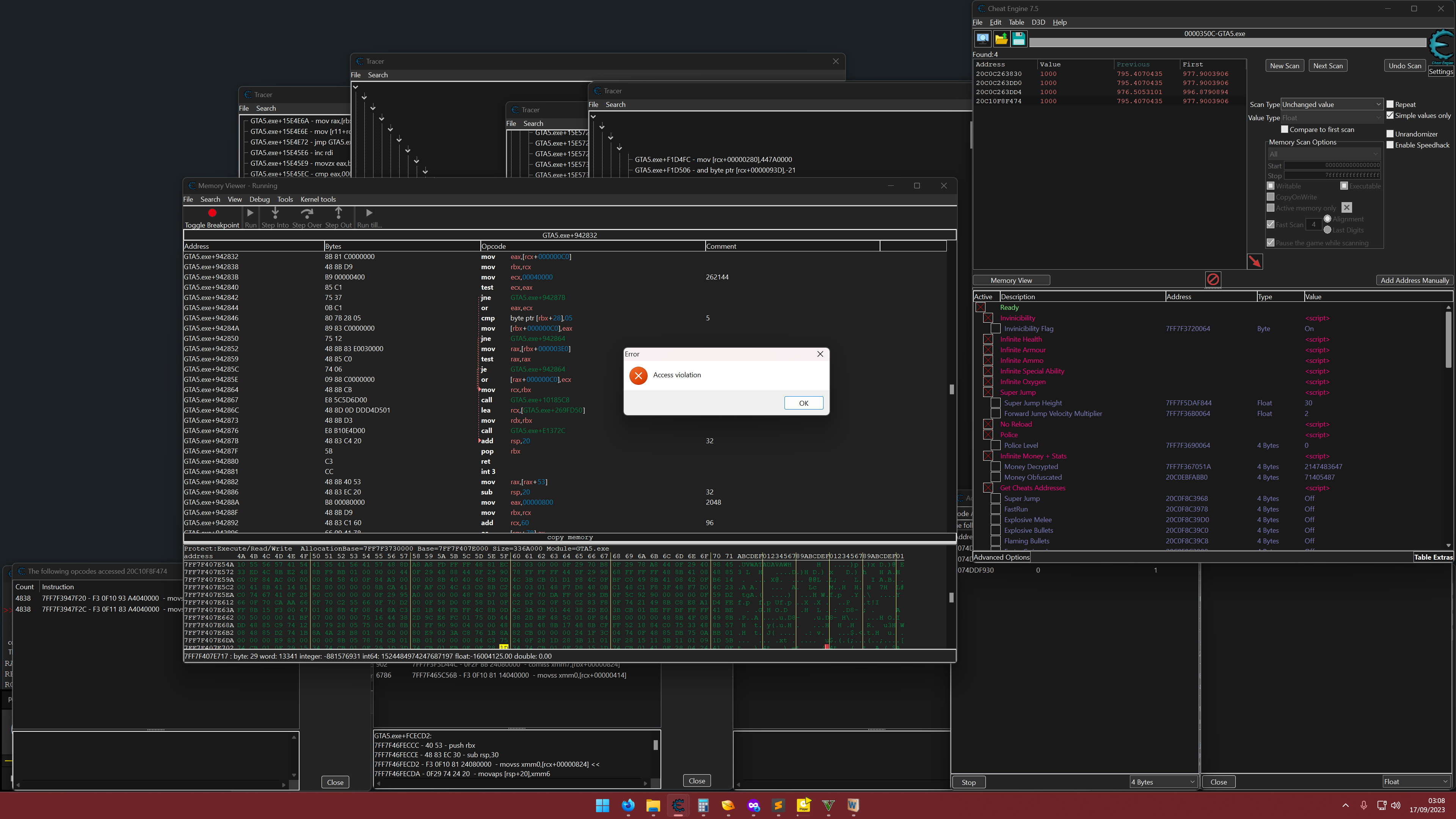The image size is (1456, 819).
Task: Open Cheat Engine app in taskbar
Action: click(x=678, y=805)
